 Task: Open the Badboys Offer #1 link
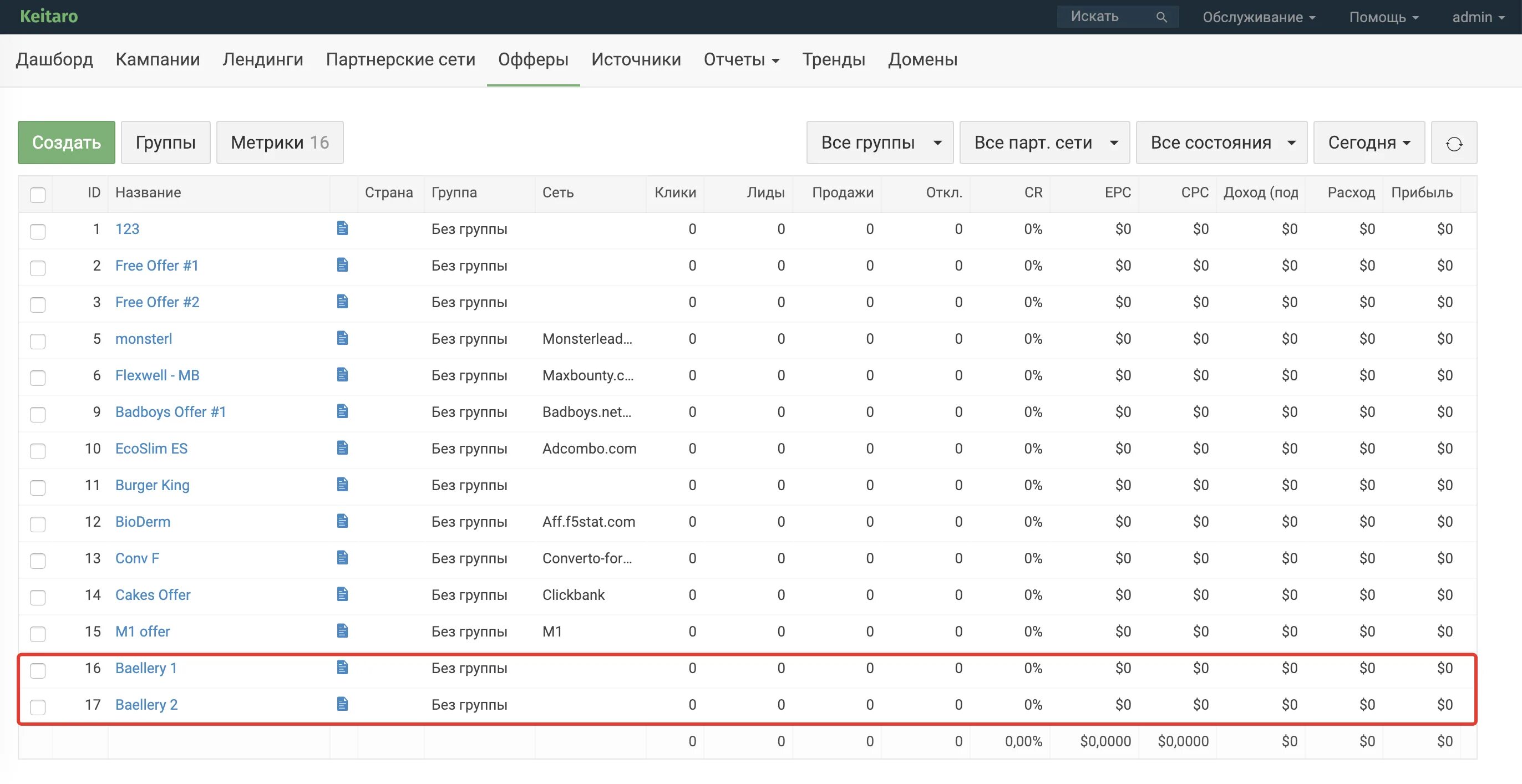click(171, 412)
